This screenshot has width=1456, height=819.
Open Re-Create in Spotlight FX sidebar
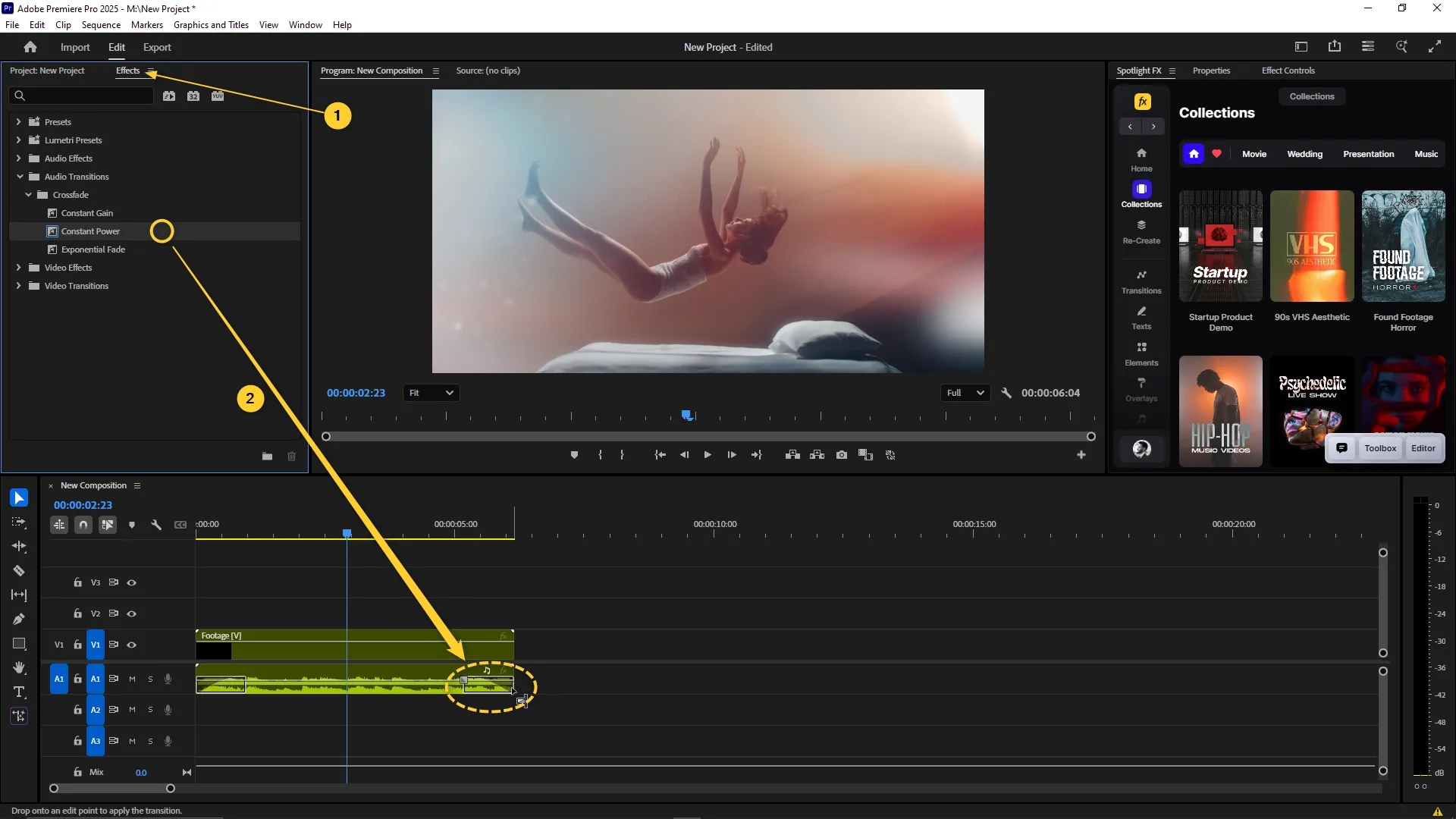click(x=1141, y=231)
